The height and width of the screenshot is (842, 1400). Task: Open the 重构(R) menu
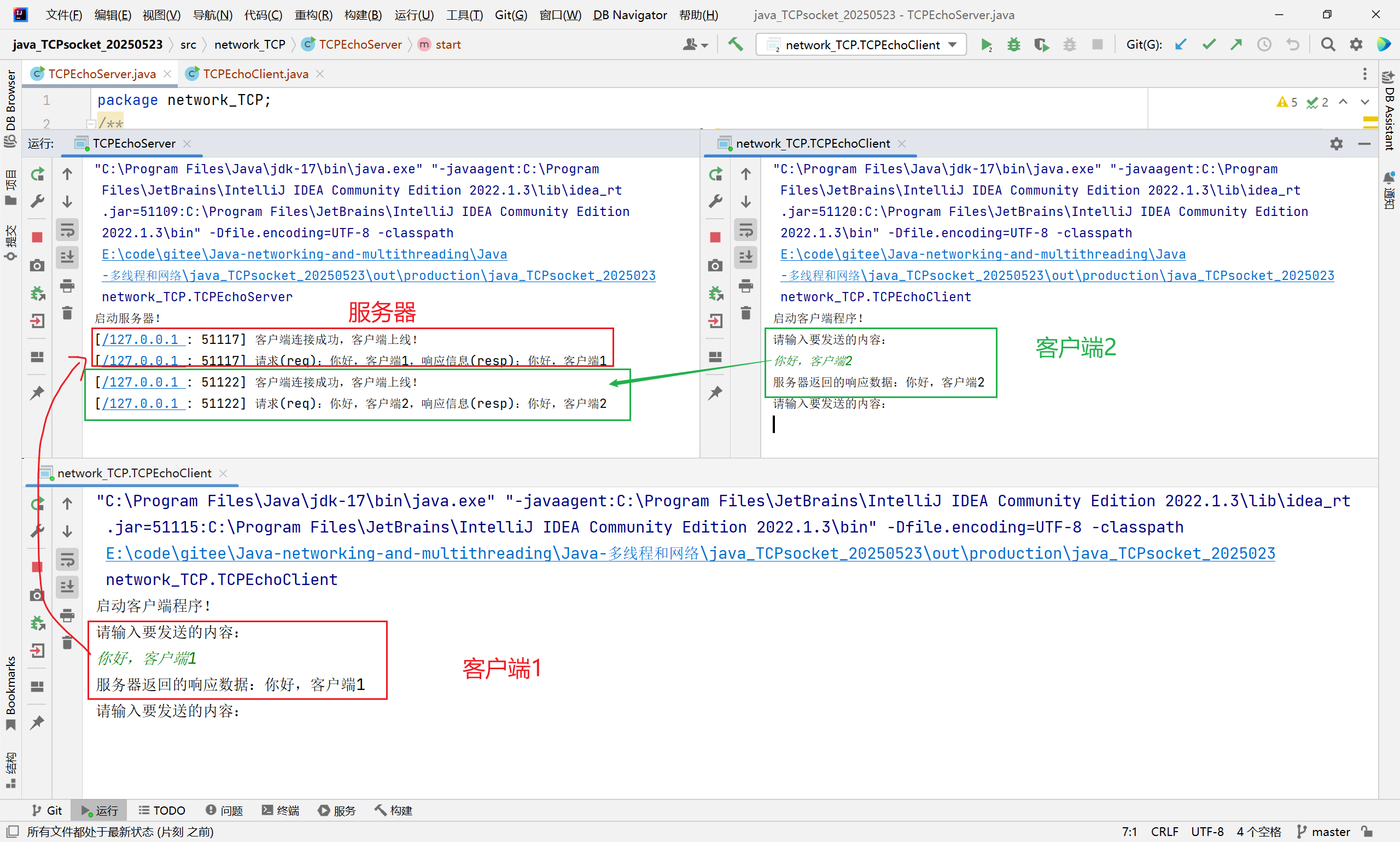[313, 15]
